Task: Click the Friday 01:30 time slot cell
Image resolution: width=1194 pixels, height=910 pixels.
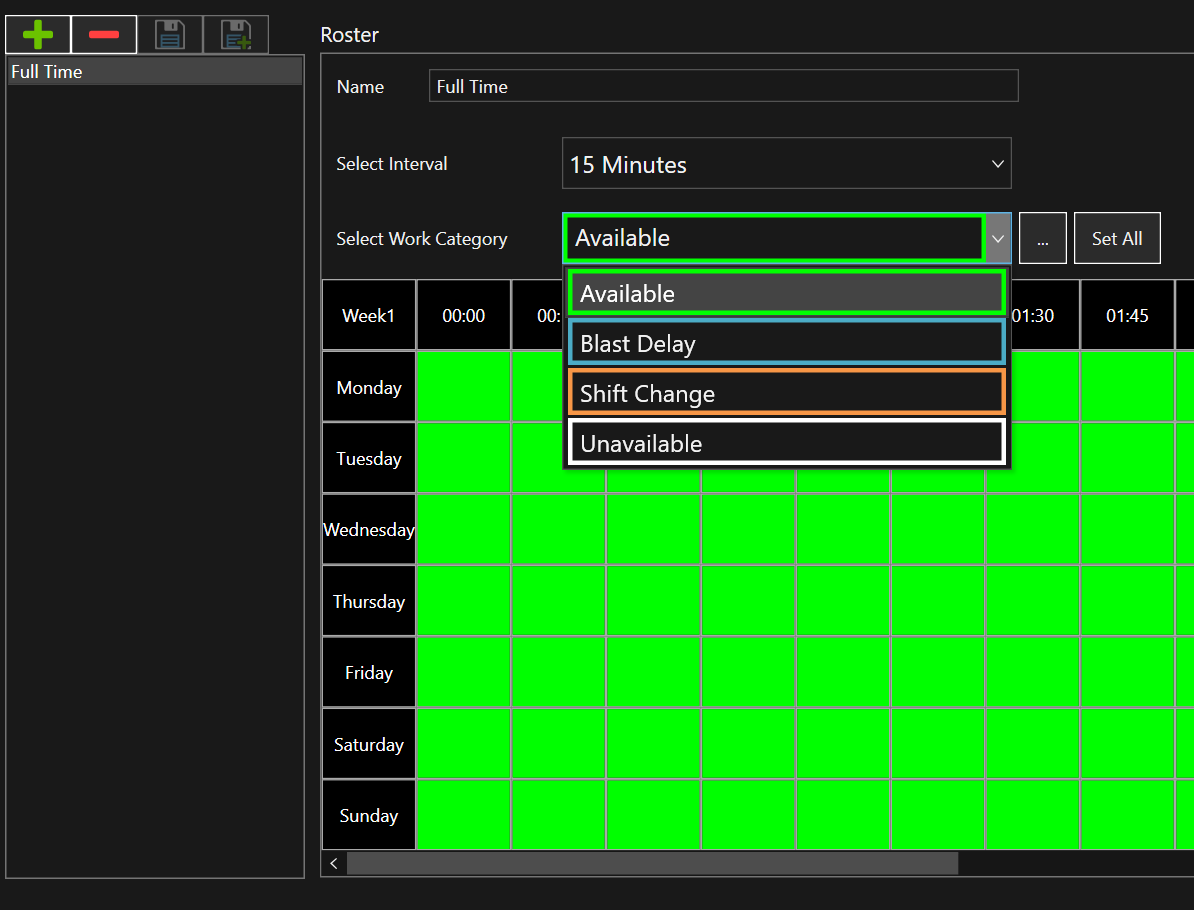Action: (1032, 672)
